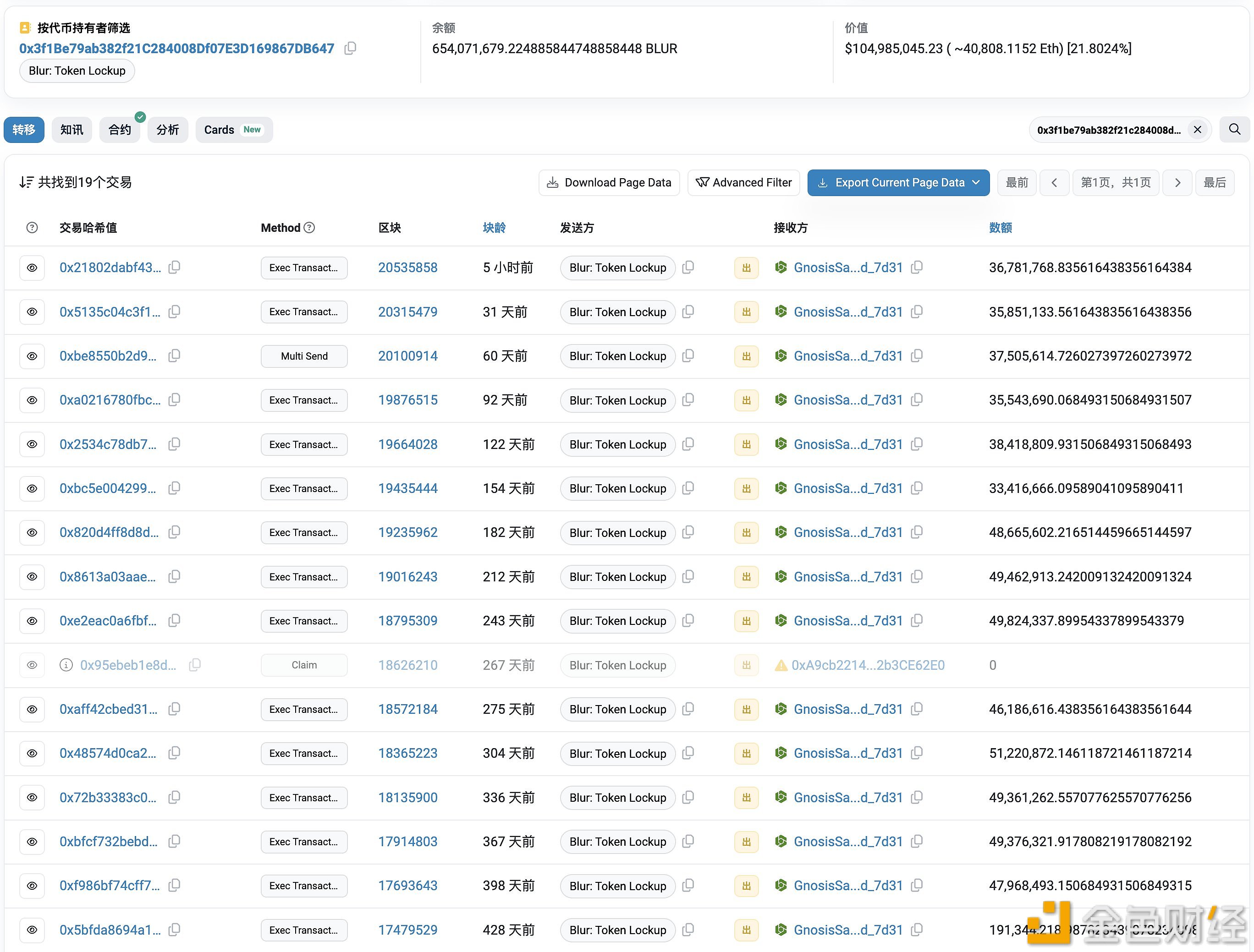The image size is (1254, 952).
Task: Copy sender address in block 19435444 row
Action: [x=688, y=488]
